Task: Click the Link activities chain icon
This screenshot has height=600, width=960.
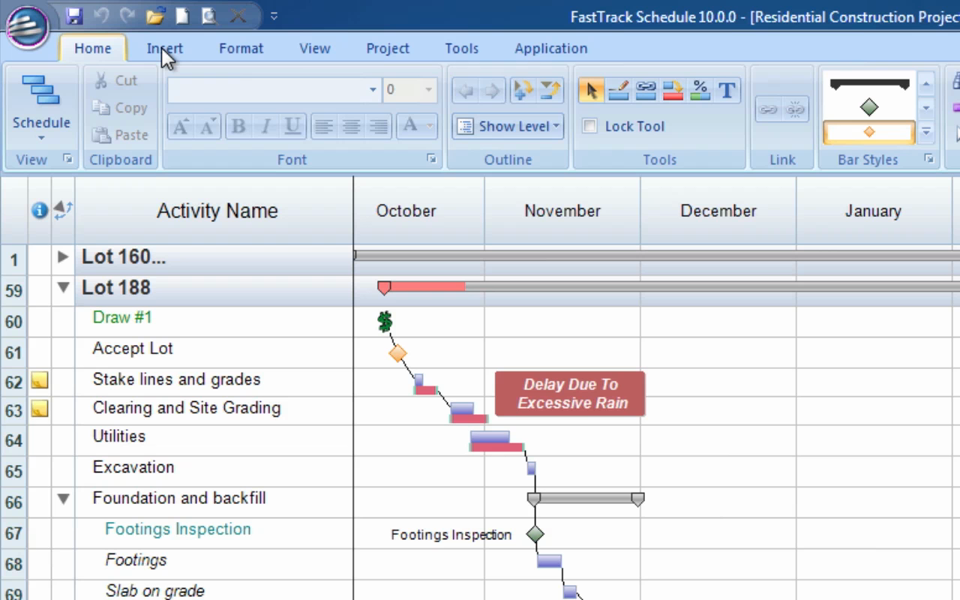Action: pos(768,110)
